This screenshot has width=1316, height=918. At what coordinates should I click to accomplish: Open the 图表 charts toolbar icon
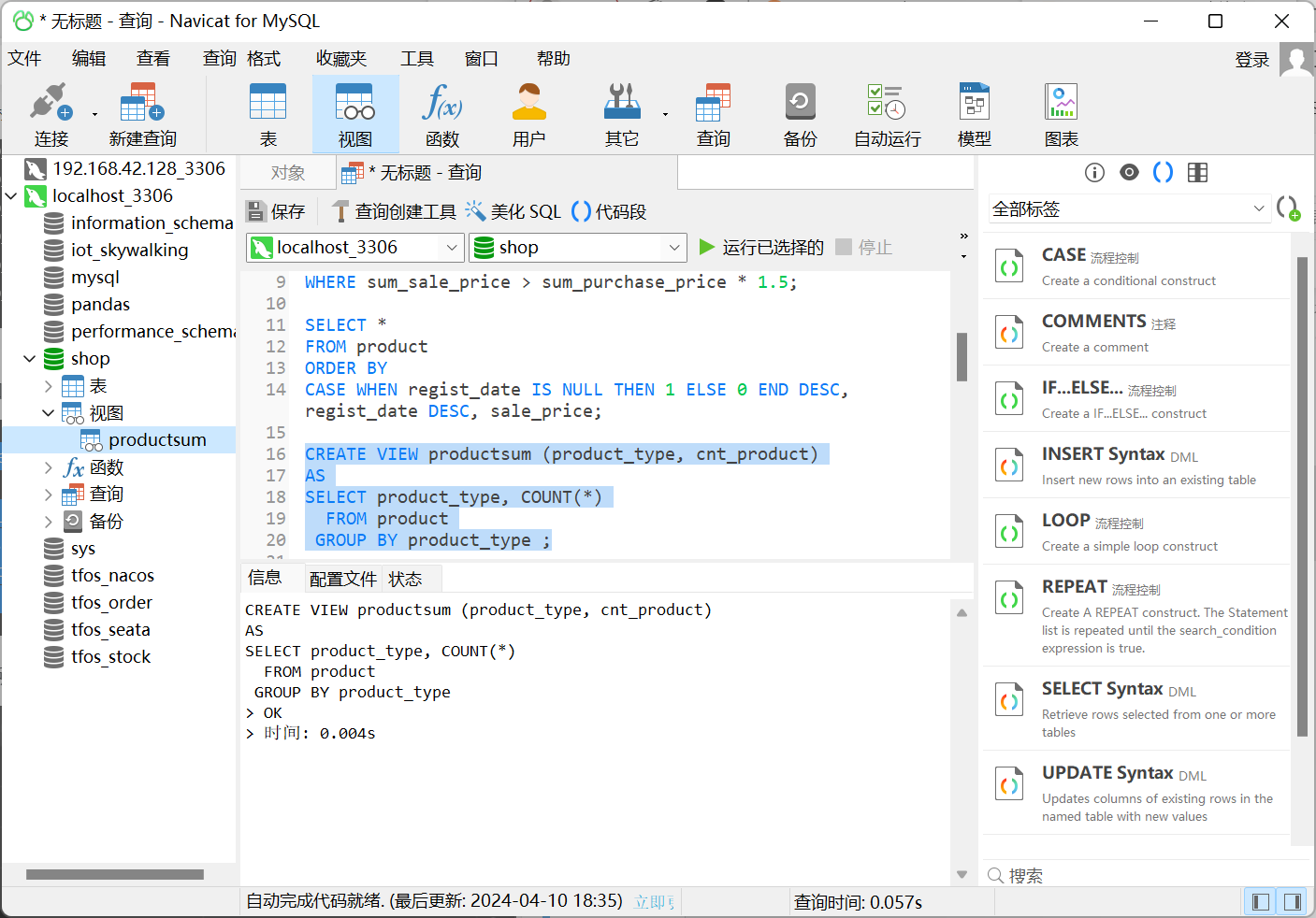pos(1062,114)
